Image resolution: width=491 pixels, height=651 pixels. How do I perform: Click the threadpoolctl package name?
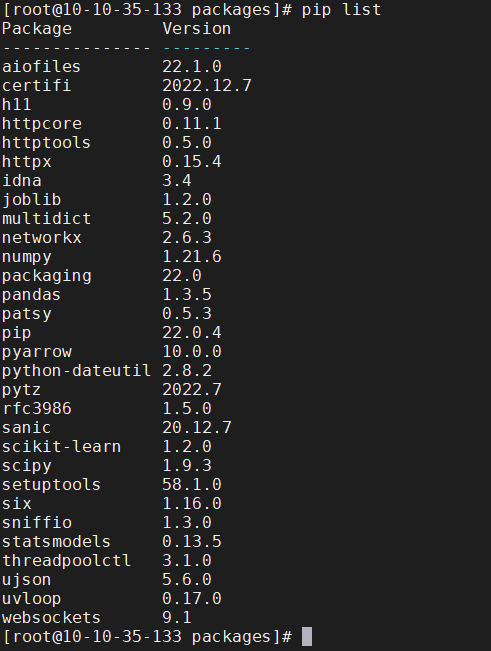66,560
